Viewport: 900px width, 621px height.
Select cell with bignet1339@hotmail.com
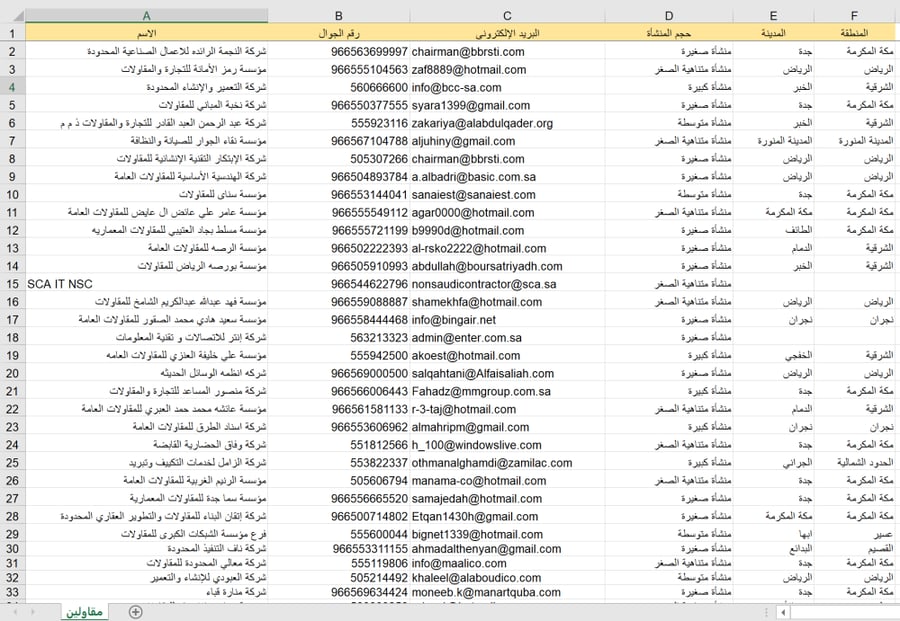click(507, 534)
